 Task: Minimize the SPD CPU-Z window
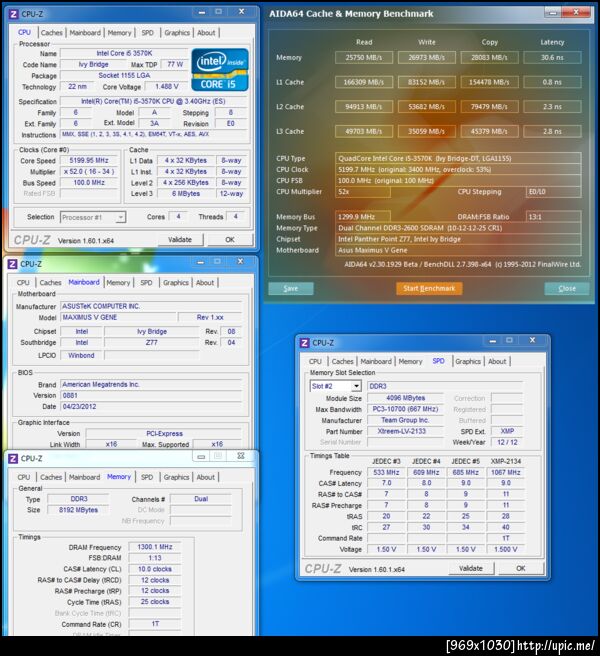point(492,341)
